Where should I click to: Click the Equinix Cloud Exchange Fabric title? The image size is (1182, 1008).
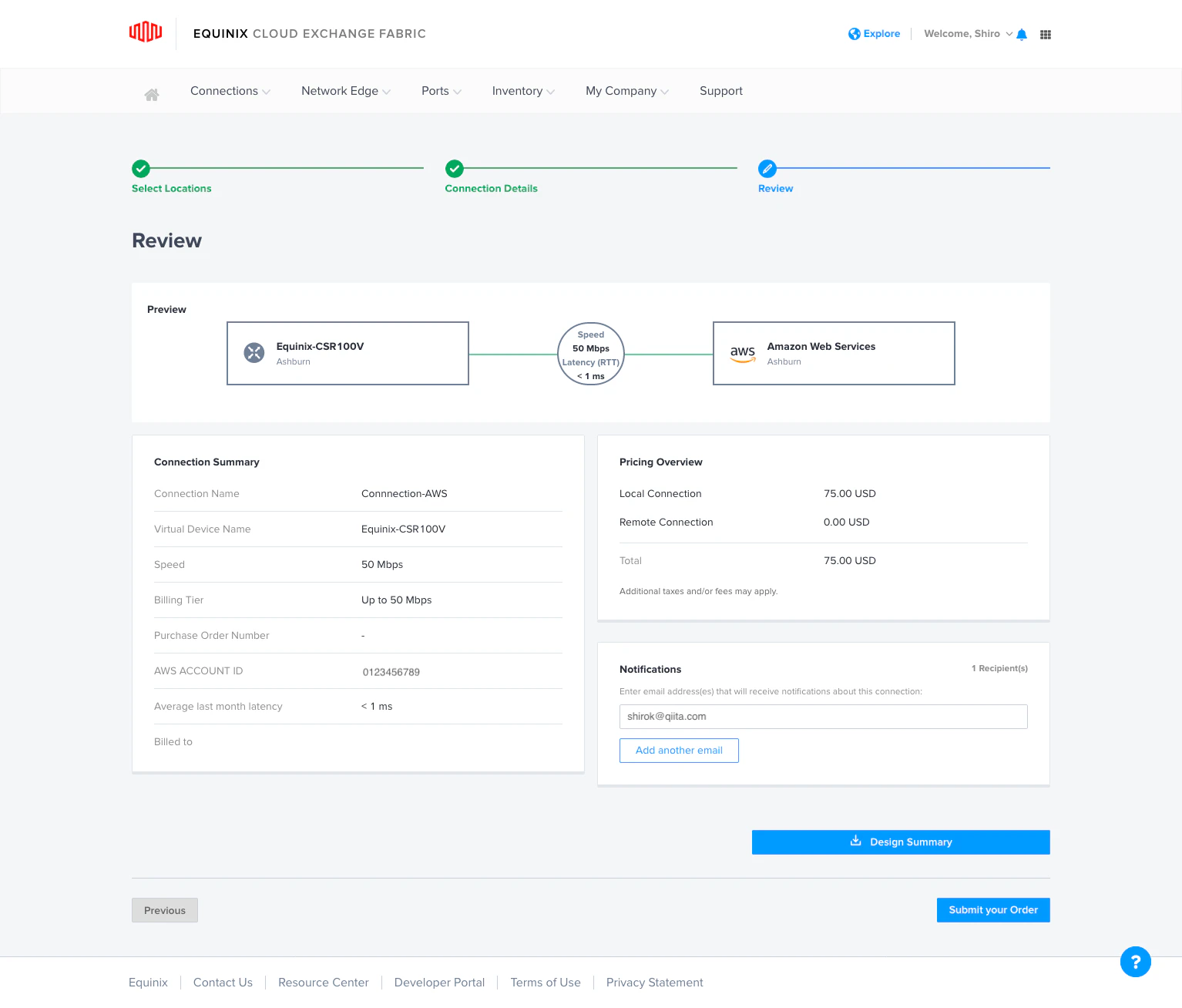coord(310,34)
